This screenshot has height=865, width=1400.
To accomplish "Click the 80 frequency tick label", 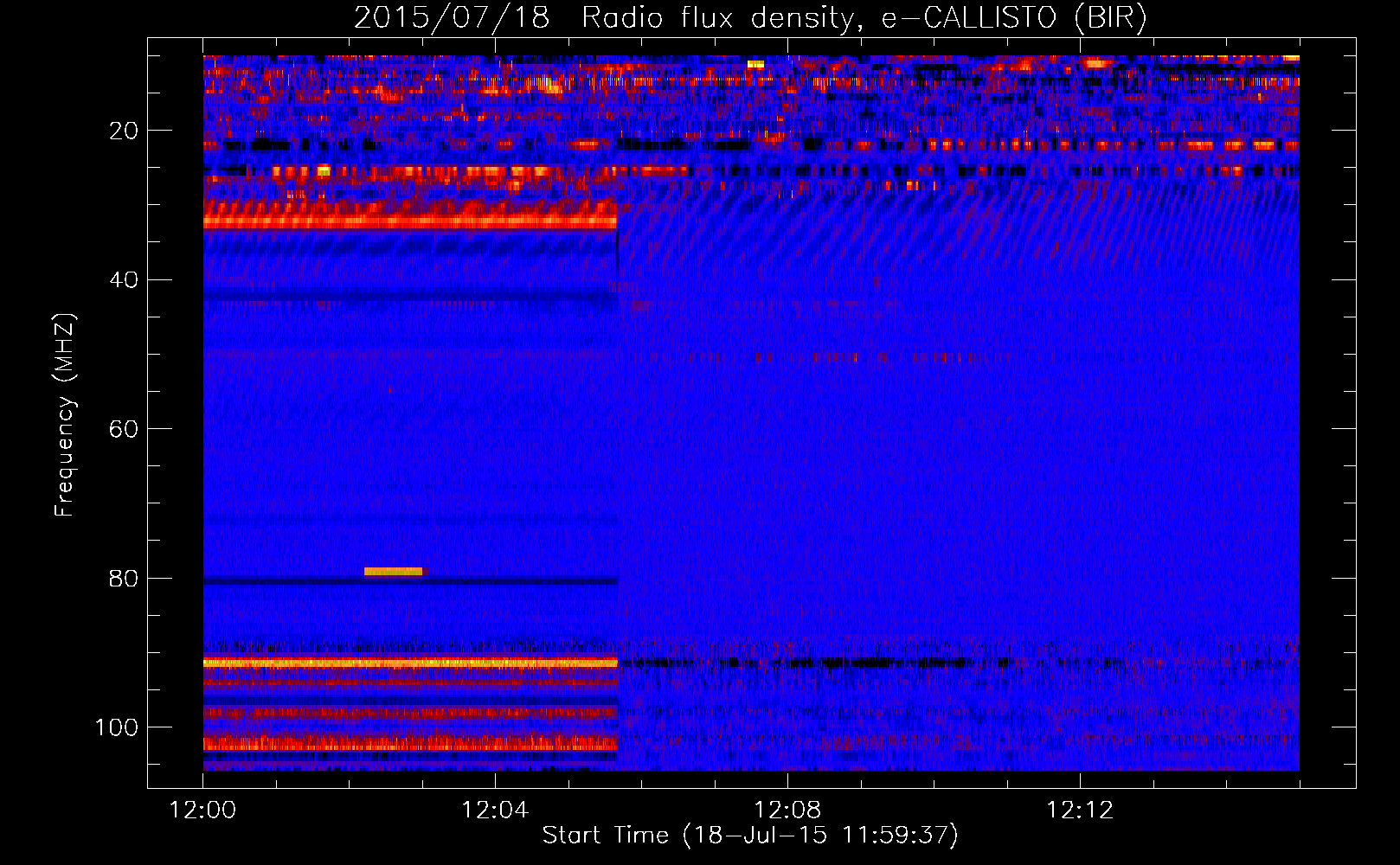I will click(x=125, y=579).
